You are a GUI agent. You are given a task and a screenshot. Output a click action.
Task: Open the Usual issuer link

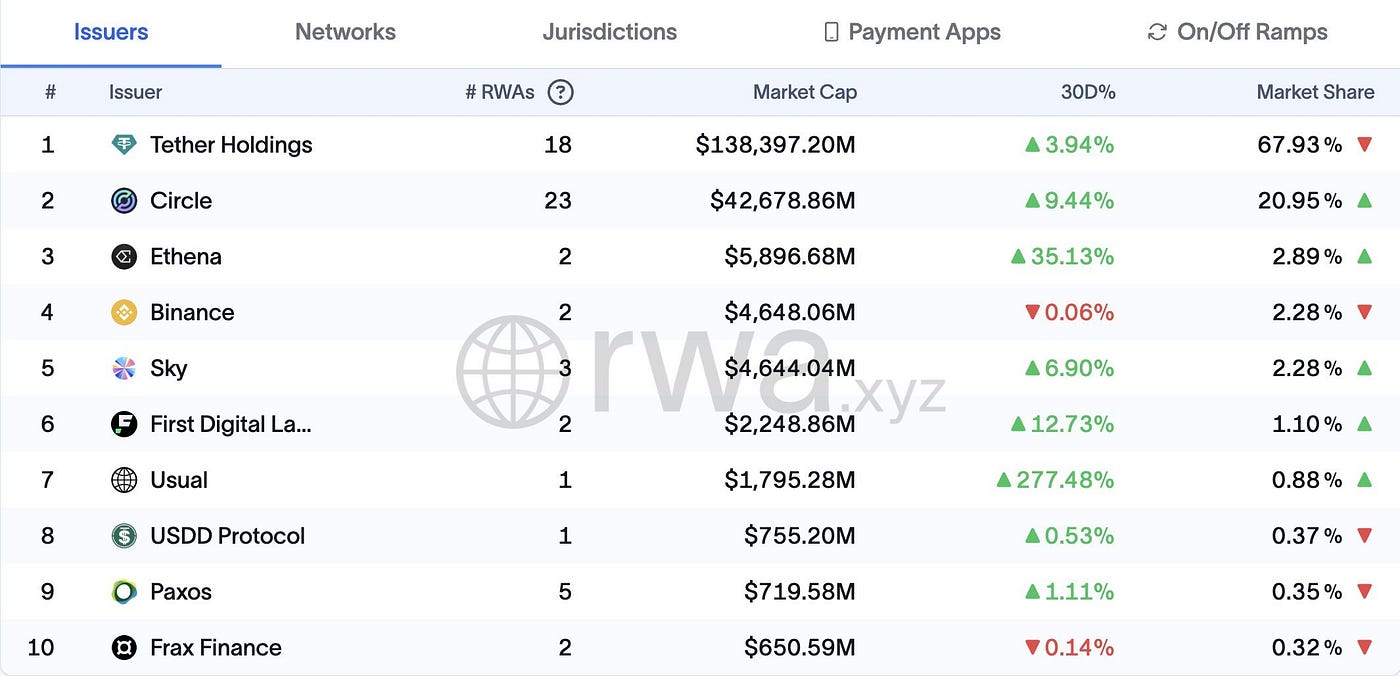pyautogui.click(x=179, y=480)
